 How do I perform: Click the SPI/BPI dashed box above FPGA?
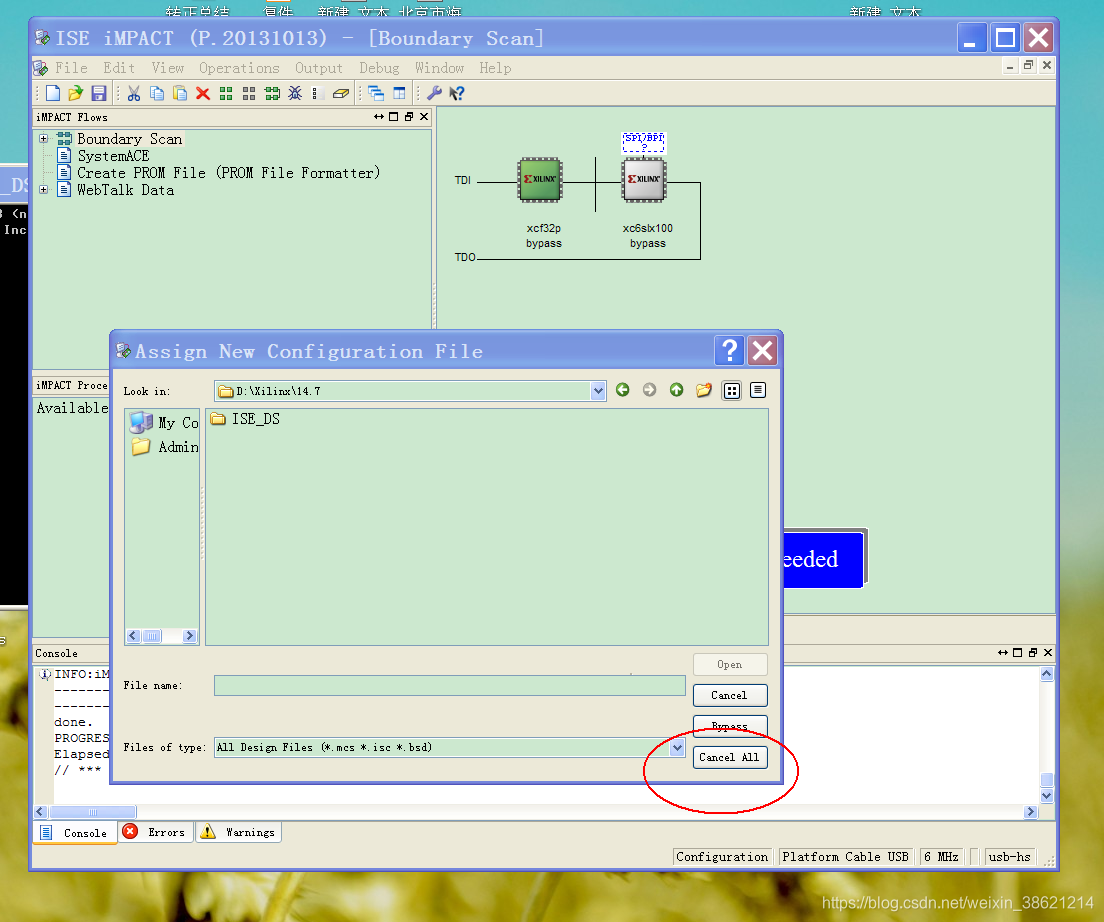[644, 143]
